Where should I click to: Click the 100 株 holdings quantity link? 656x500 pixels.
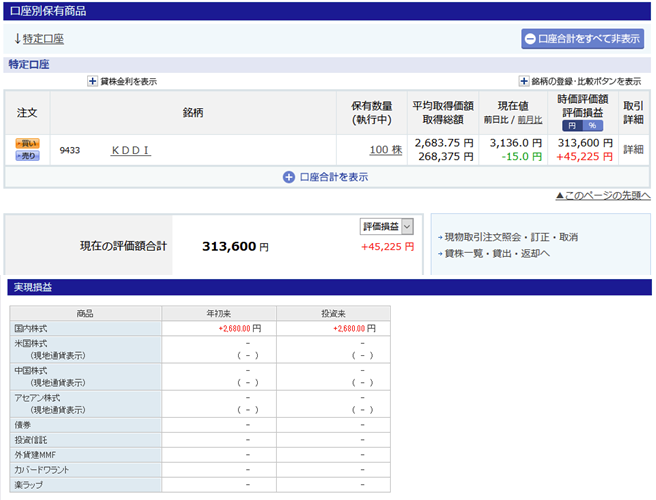click(x=385, y=150)
